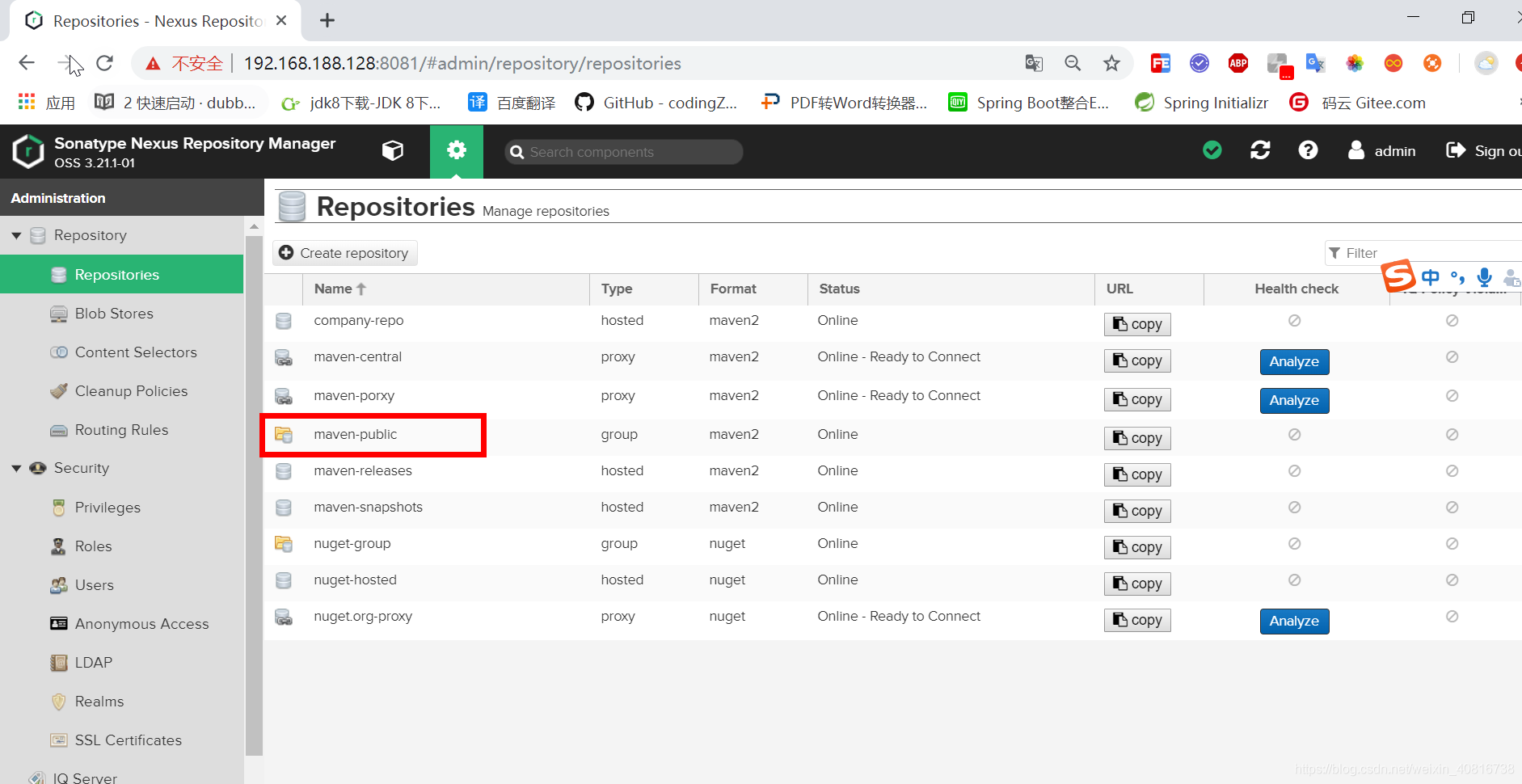Analyze health of maven-central
Viewport: 1522px width, 784px height.
[x=1294, y=362]
